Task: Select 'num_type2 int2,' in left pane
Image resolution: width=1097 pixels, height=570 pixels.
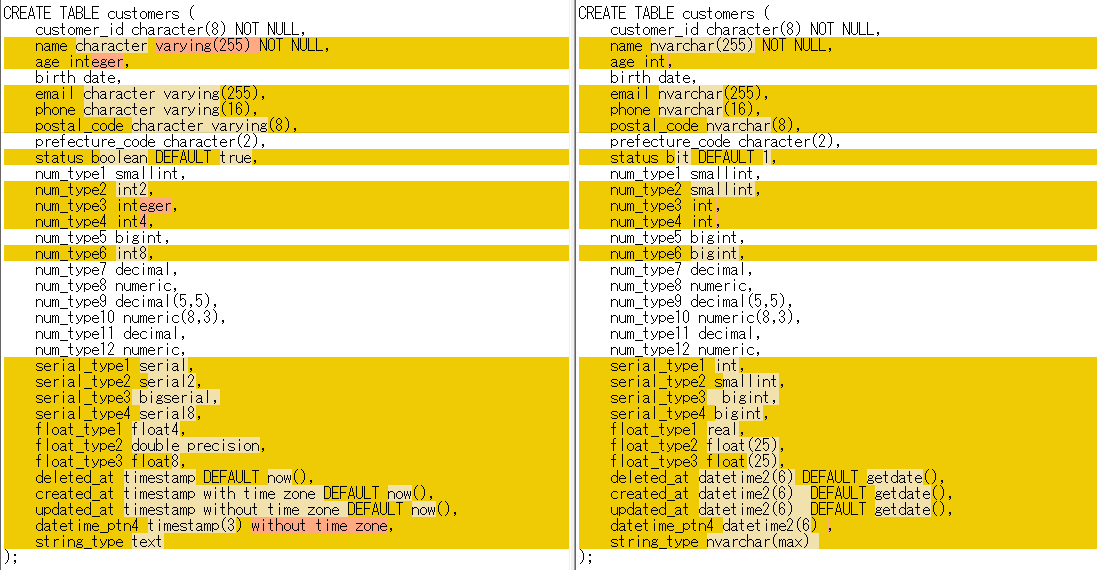Action: pyautogui.click(x=94, y=190)
